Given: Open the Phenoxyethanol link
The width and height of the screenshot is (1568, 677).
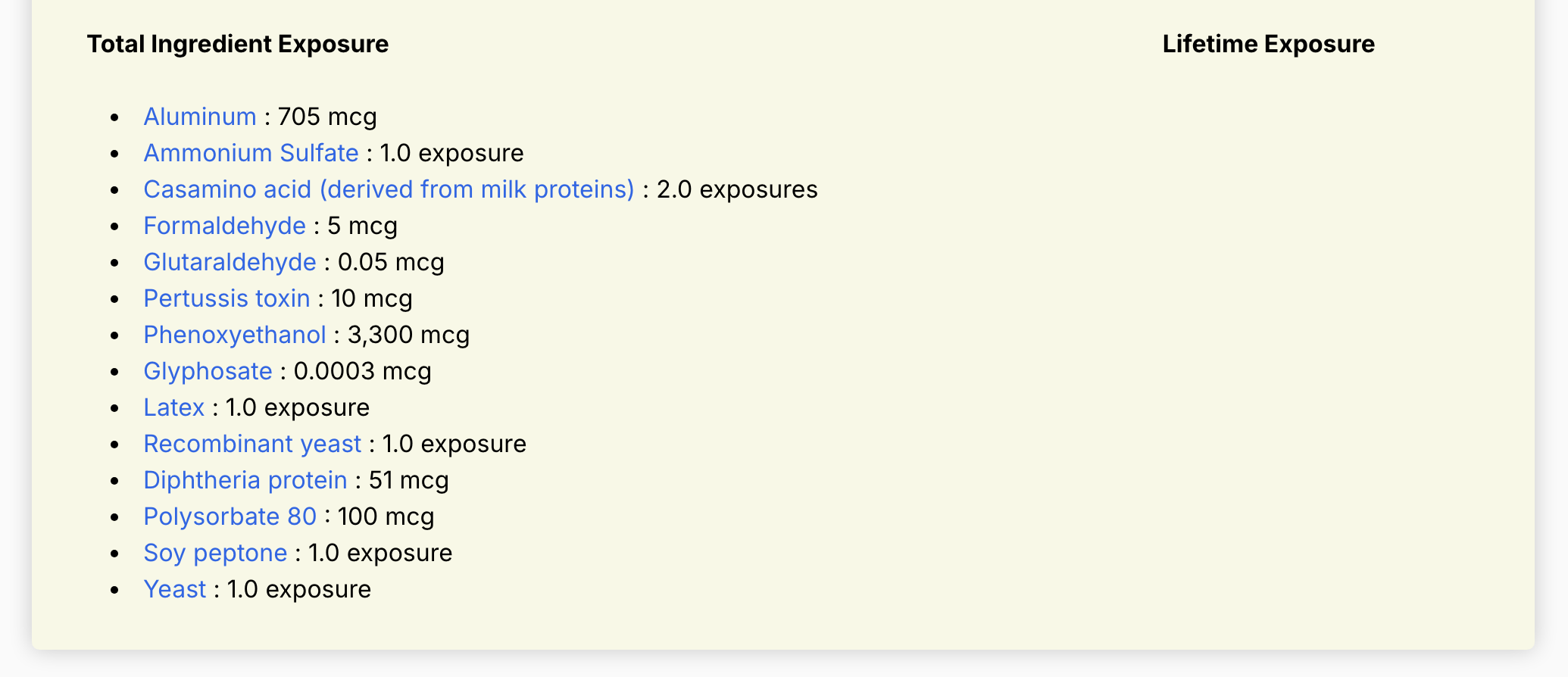Looking at the screenshot, I should (235, 335).
